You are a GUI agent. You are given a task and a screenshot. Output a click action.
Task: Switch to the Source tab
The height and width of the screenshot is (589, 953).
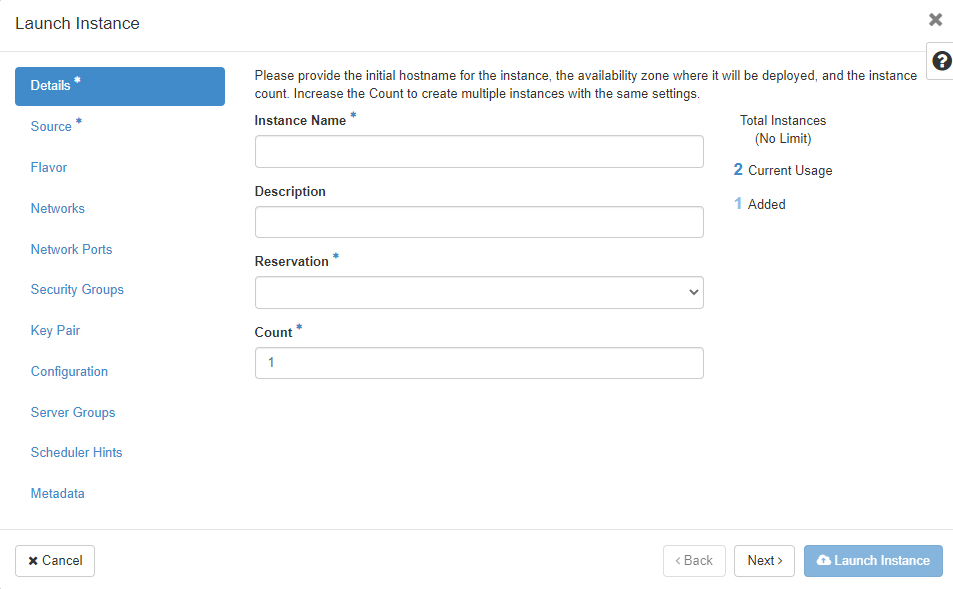click(x=52, y=127)
